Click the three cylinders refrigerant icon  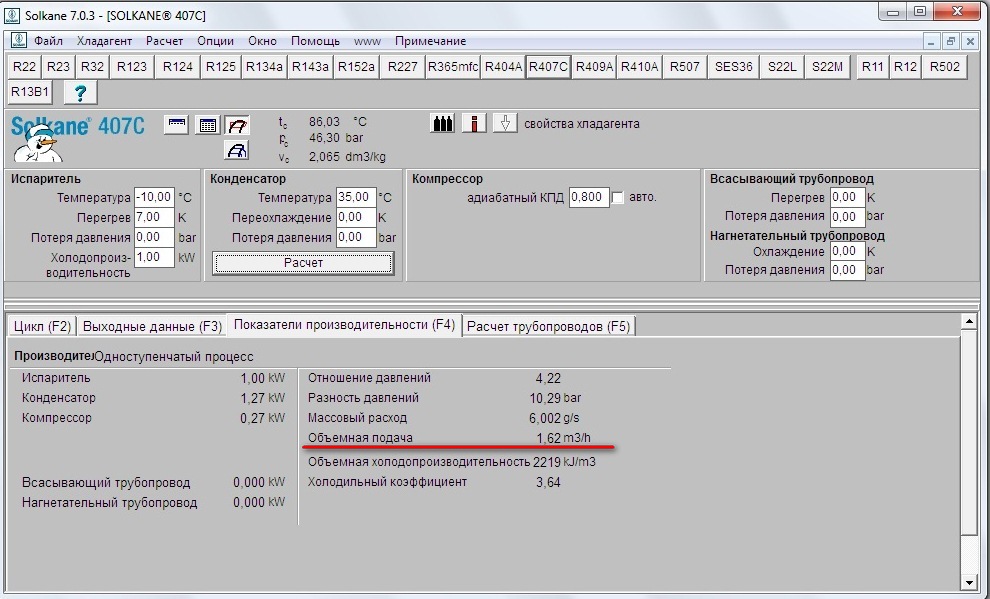point(443,123)
